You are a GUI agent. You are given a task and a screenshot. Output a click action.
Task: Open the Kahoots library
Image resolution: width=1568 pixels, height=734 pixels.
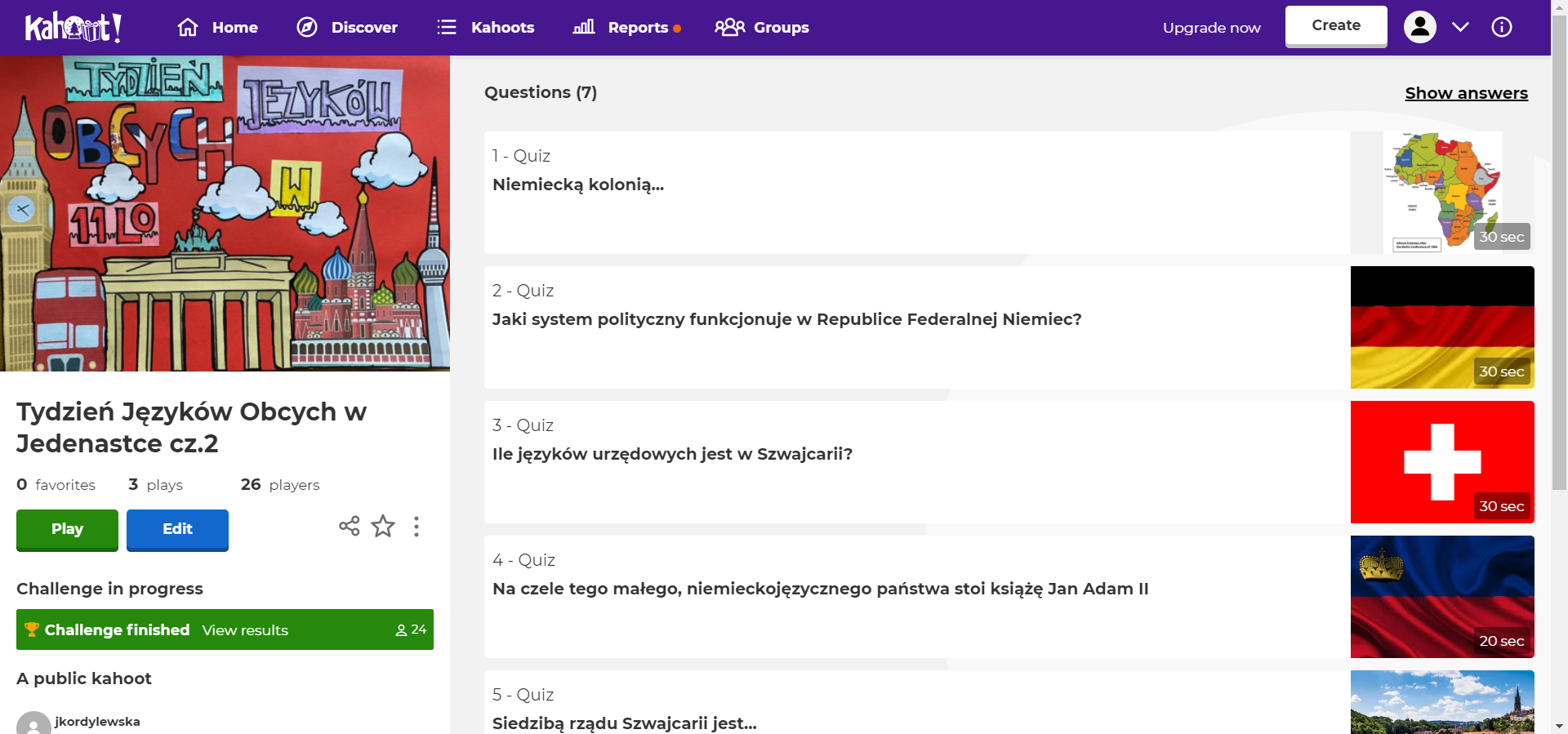[485, 28]
